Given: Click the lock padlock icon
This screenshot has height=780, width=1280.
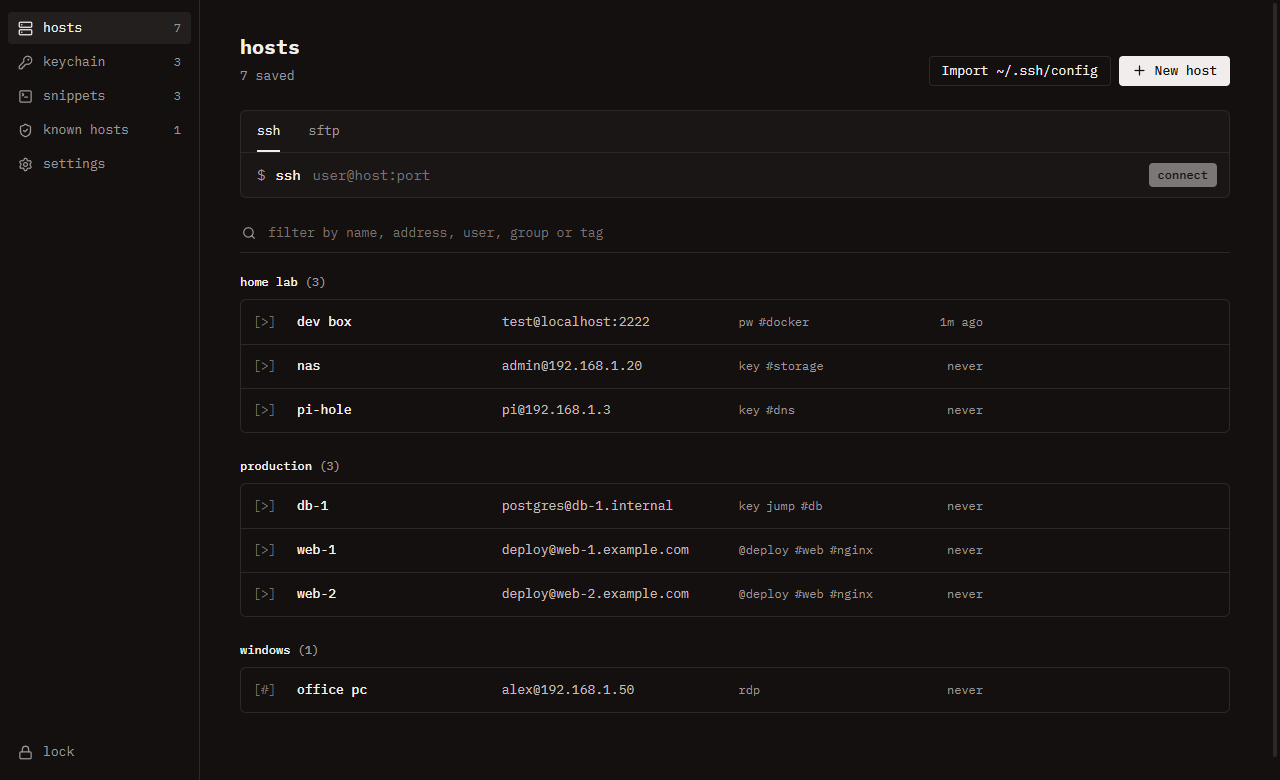Looking at the screenshot, I should pyautogui.click(x=26, y=752).
